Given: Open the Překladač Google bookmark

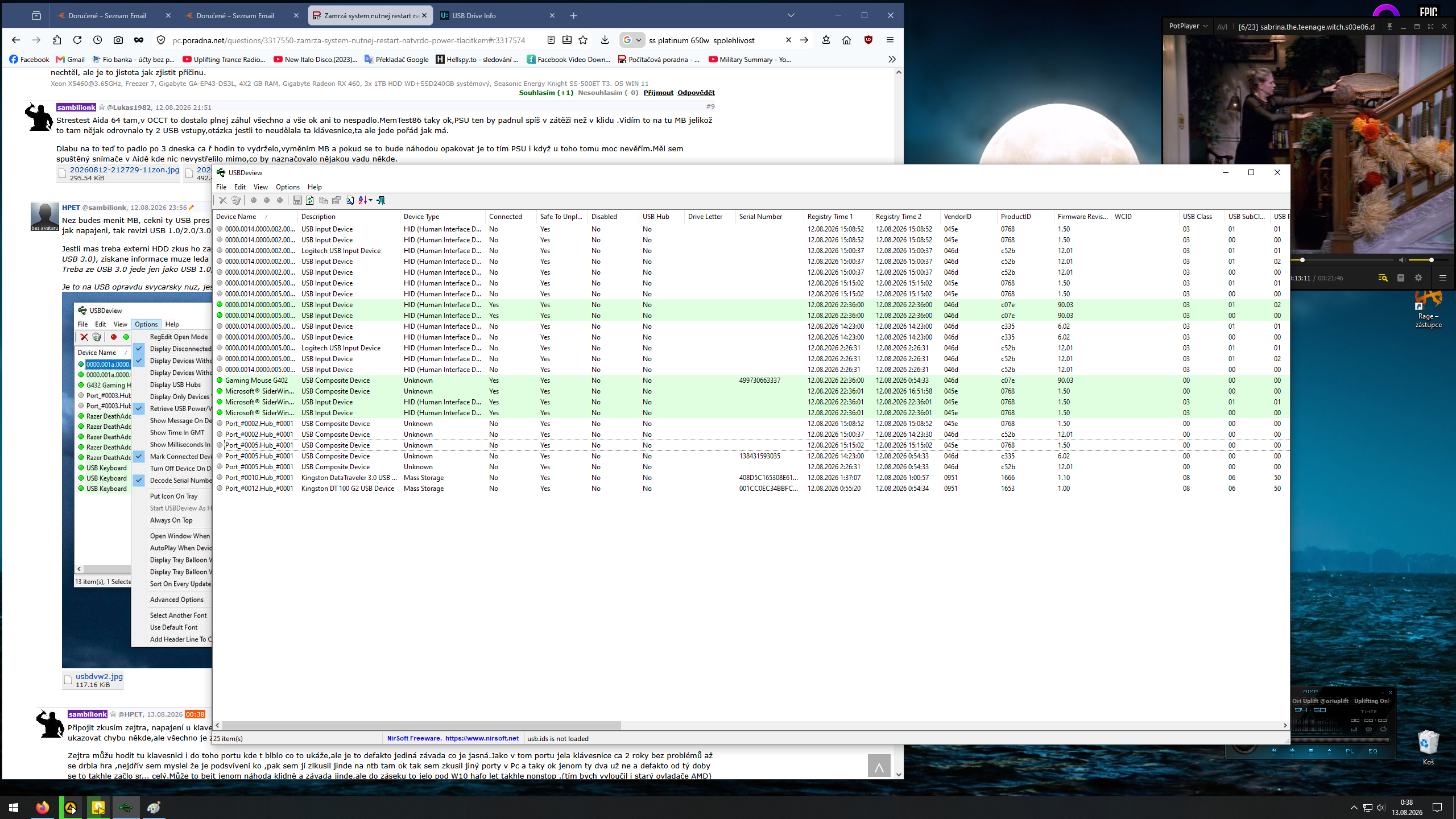Looking at the screenshot, I should pos(396,59).
